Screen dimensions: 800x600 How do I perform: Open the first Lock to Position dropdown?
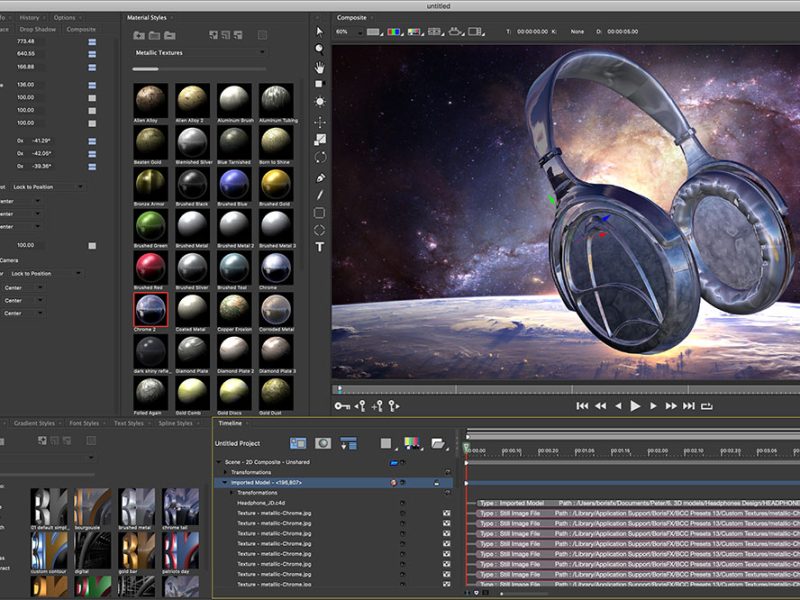tap(47, 187)
